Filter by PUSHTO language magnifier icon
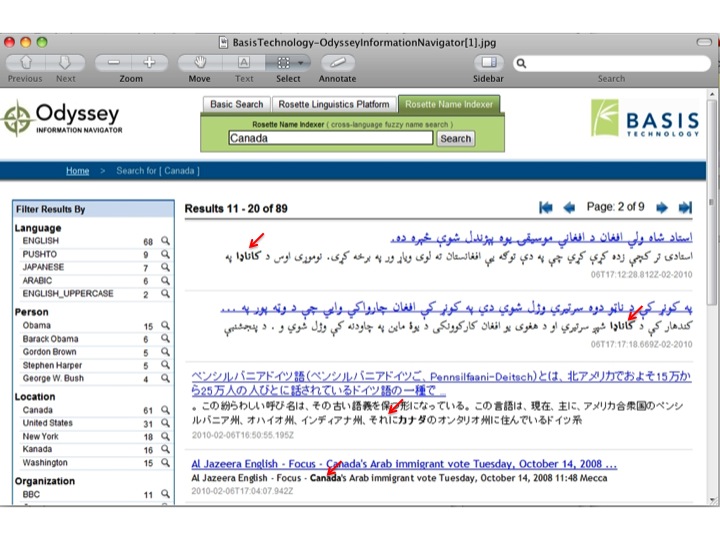This screenshot has width=720, height=540. click(x=165, y=254)
